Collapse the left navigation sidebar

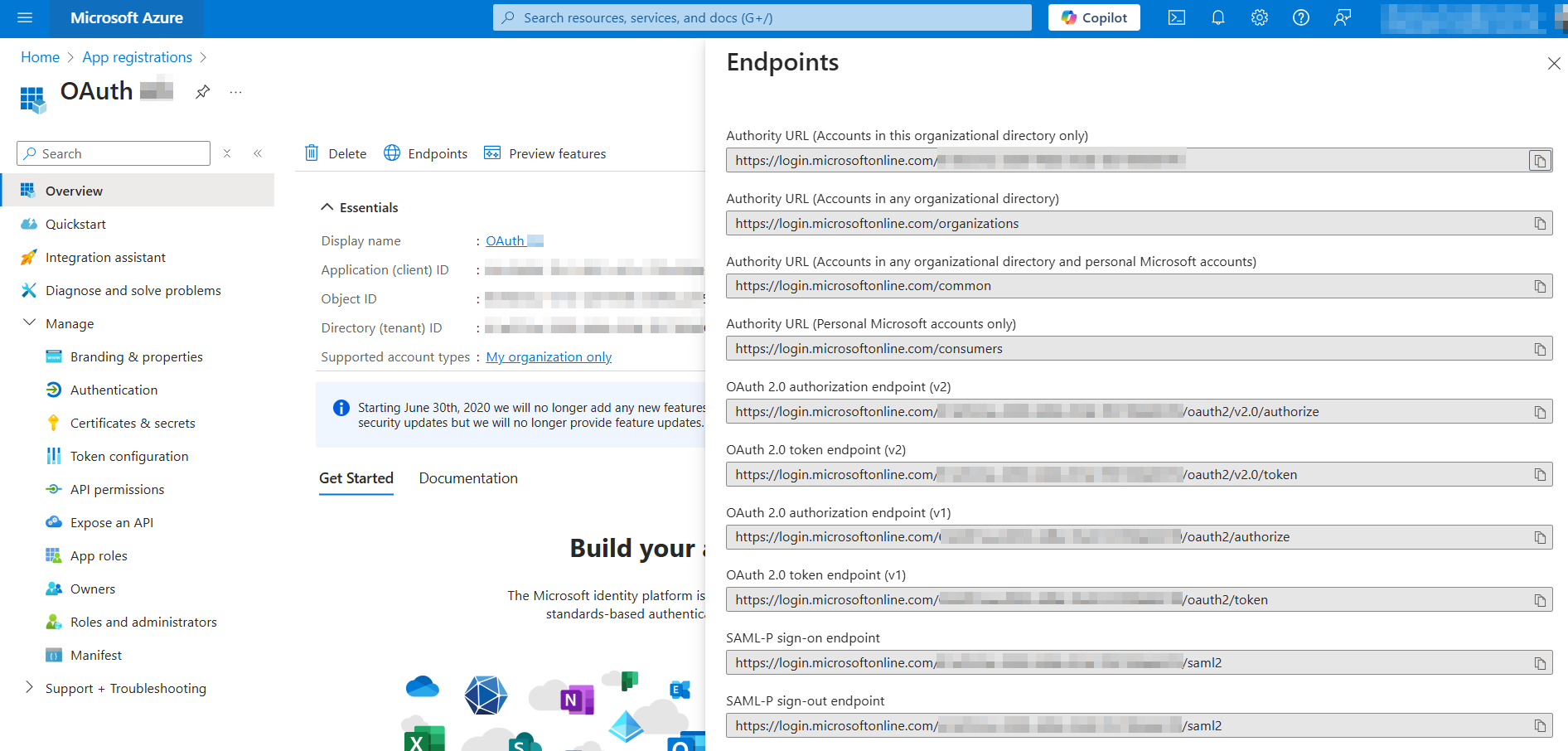tap(258, 153)
